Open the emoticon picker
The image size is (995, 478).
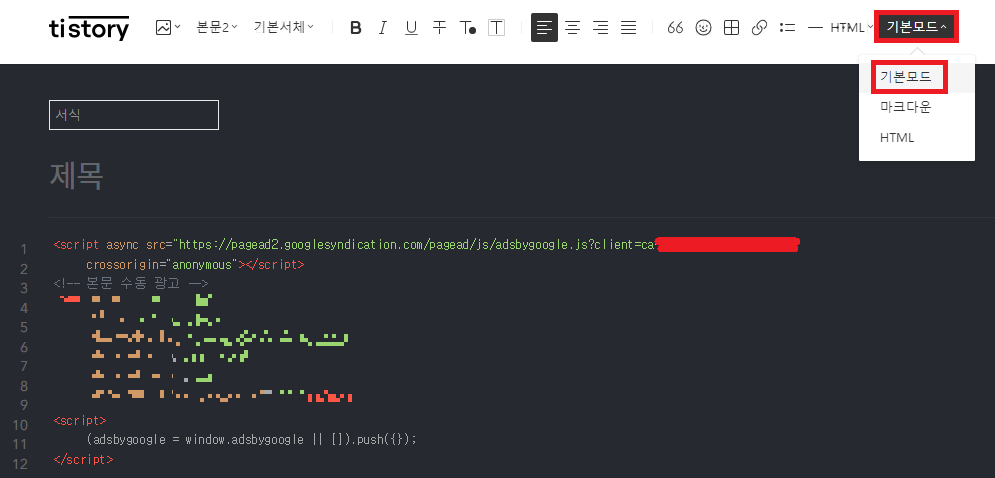coord(703,28)
